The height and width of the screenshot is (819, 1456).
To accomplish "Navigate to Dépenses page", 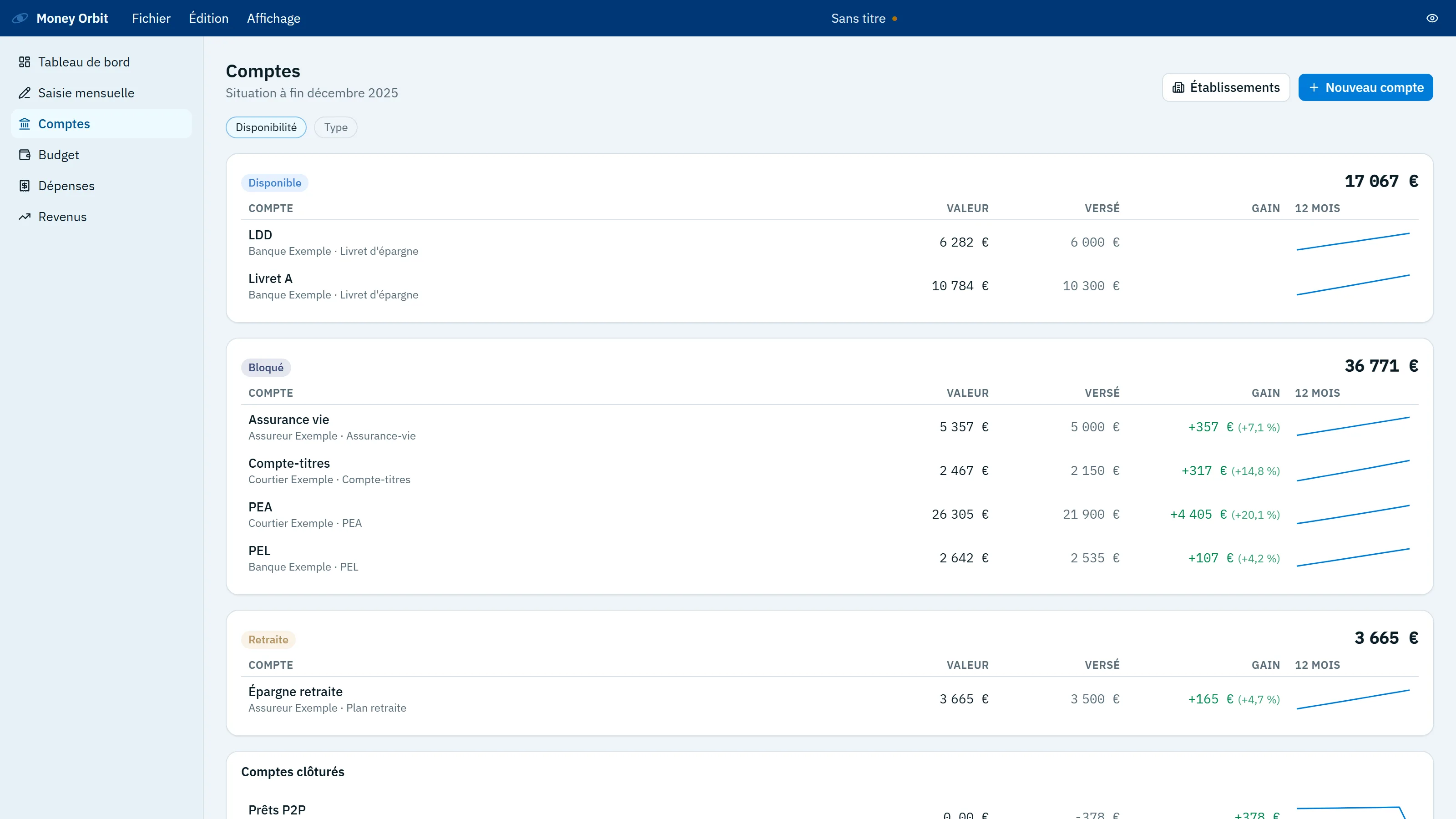I will pyautogui.click(x=101, y=186).
